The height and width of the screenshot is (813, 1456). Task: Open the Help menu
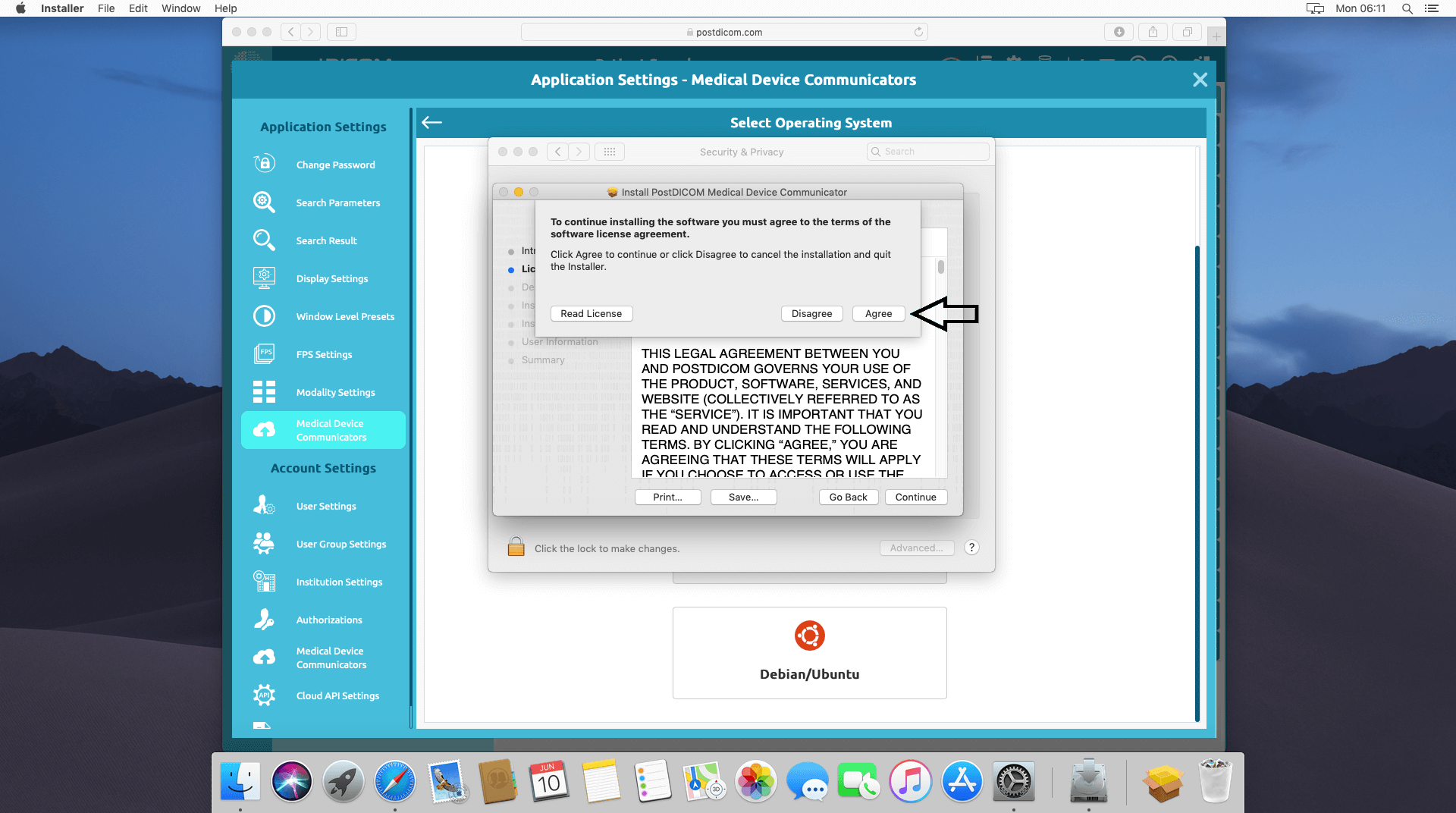[x=225, y=8]
